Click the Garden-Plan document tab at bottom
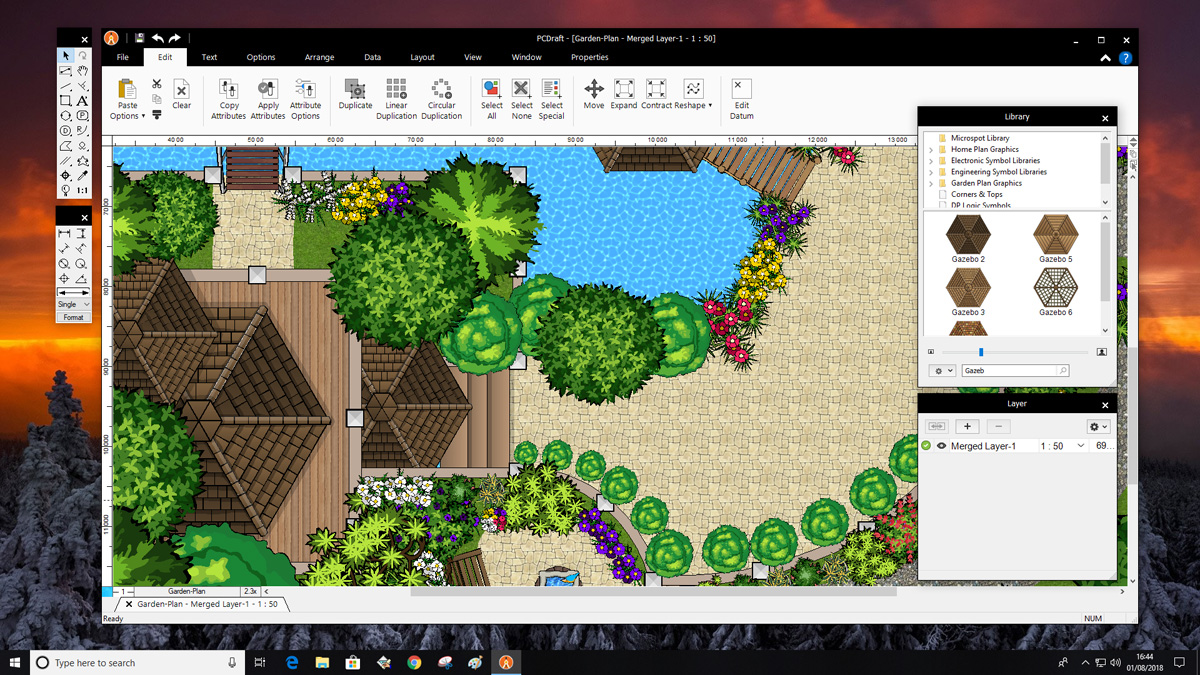This screenshot has height=675, width=1200. [202, 604]
